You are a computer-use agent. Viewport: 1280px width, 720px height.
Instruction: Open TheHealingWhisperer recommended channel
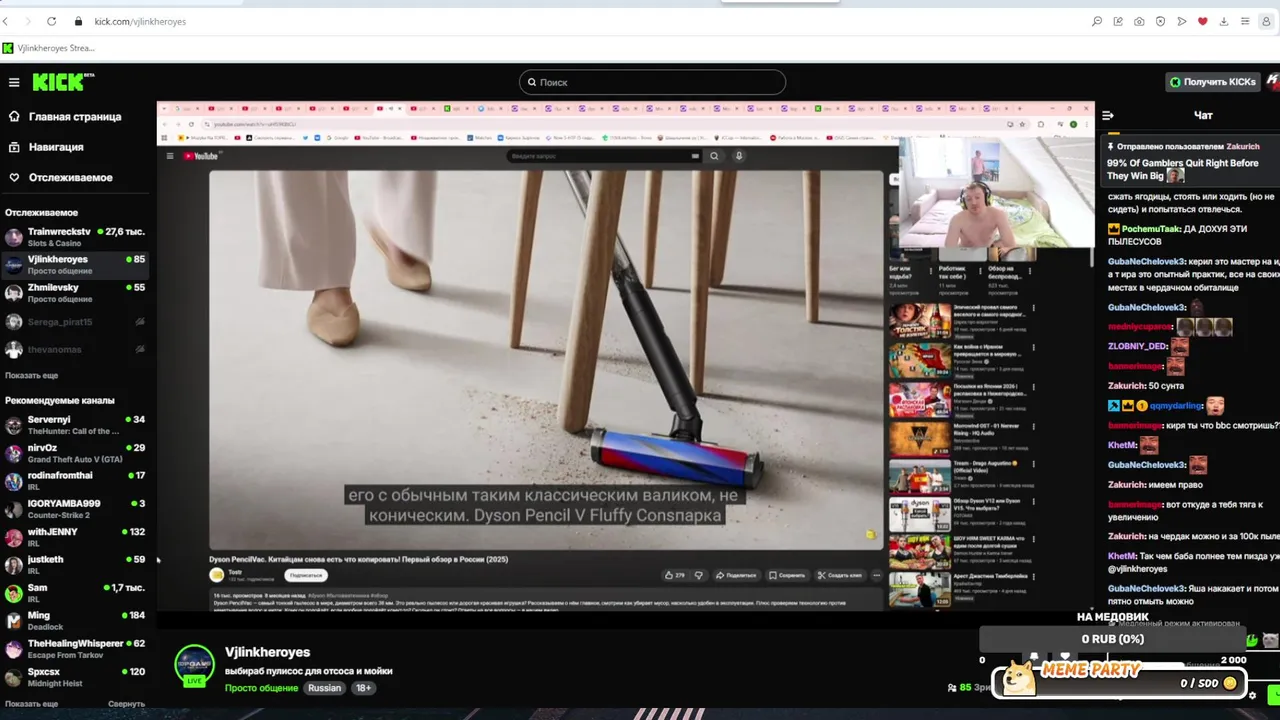coord(76,649)
